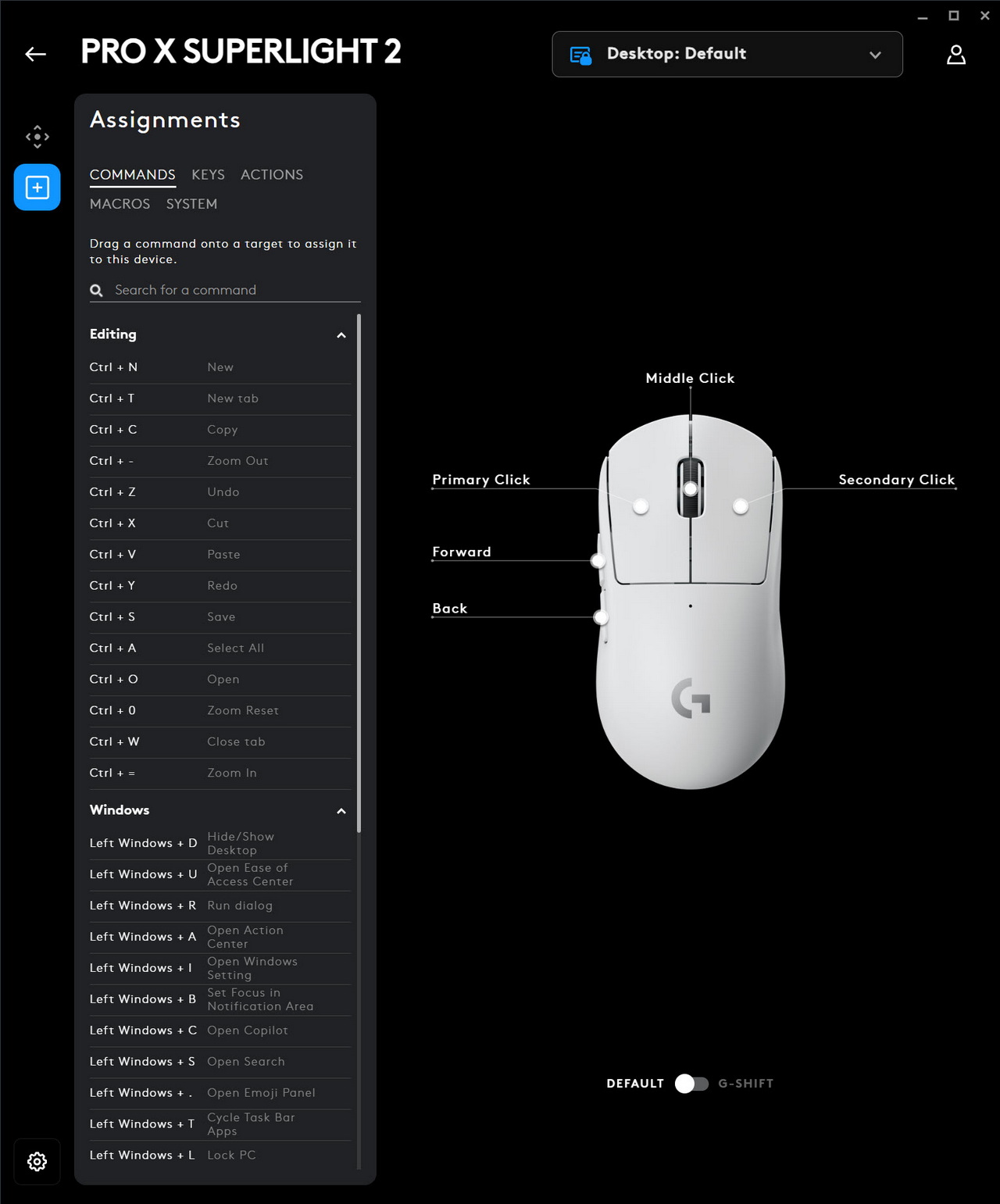Select Left Windows + L Lock PC
This screenshot has width=1000, height=1204.
click(220, 1156)
